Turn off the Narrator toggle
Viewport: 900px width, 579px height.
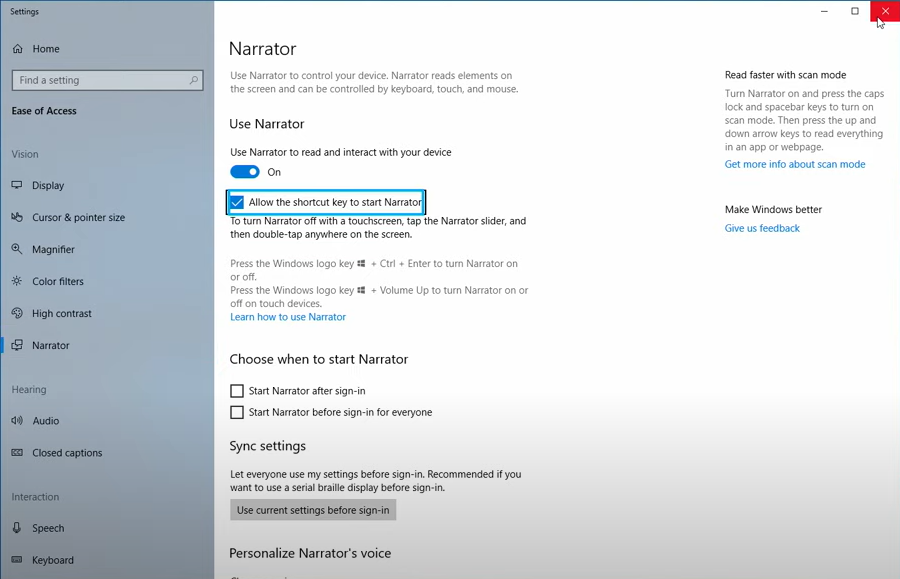point(245,172)
